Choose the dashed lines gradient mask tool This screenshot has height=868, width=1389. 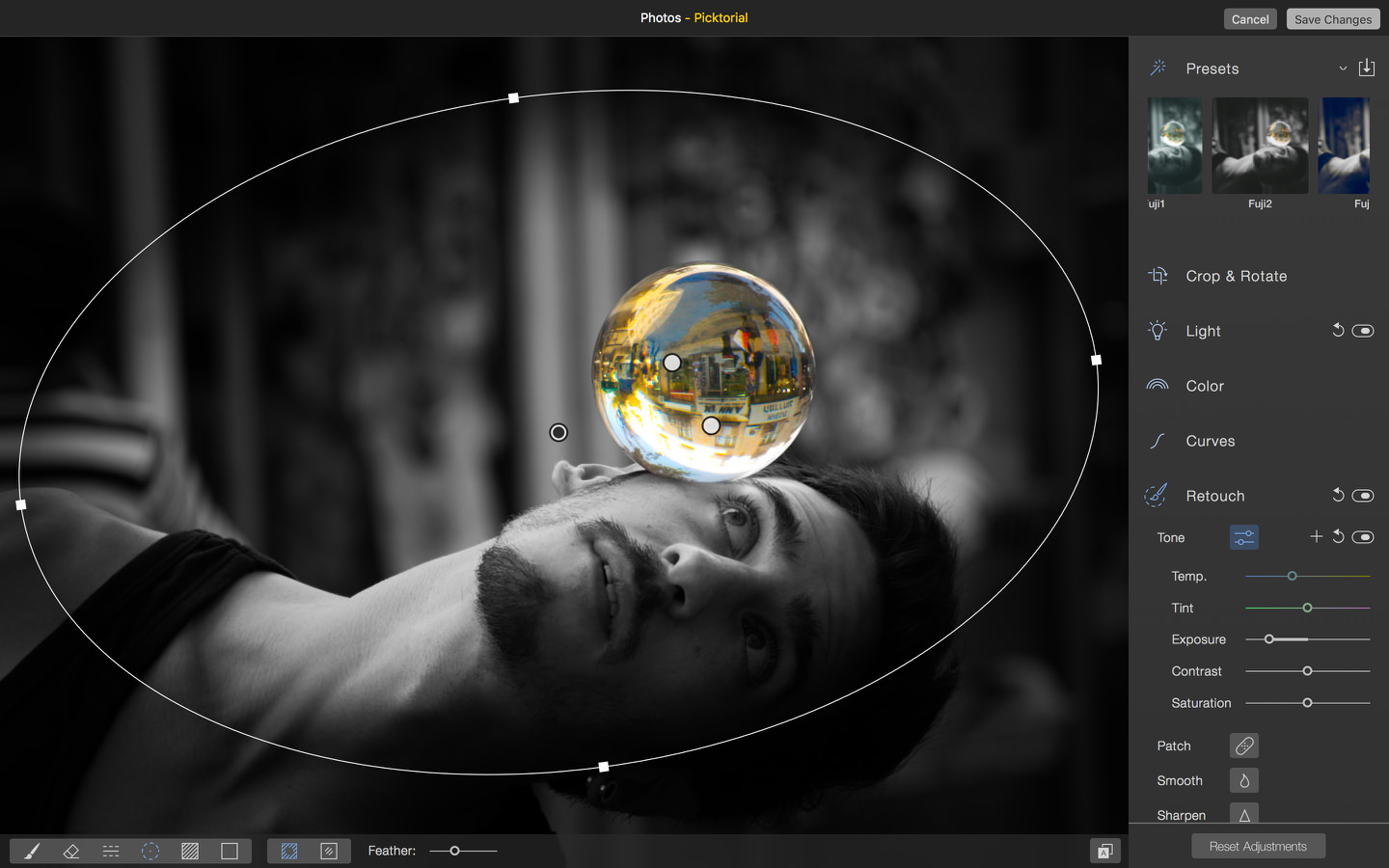pos(111,851)
